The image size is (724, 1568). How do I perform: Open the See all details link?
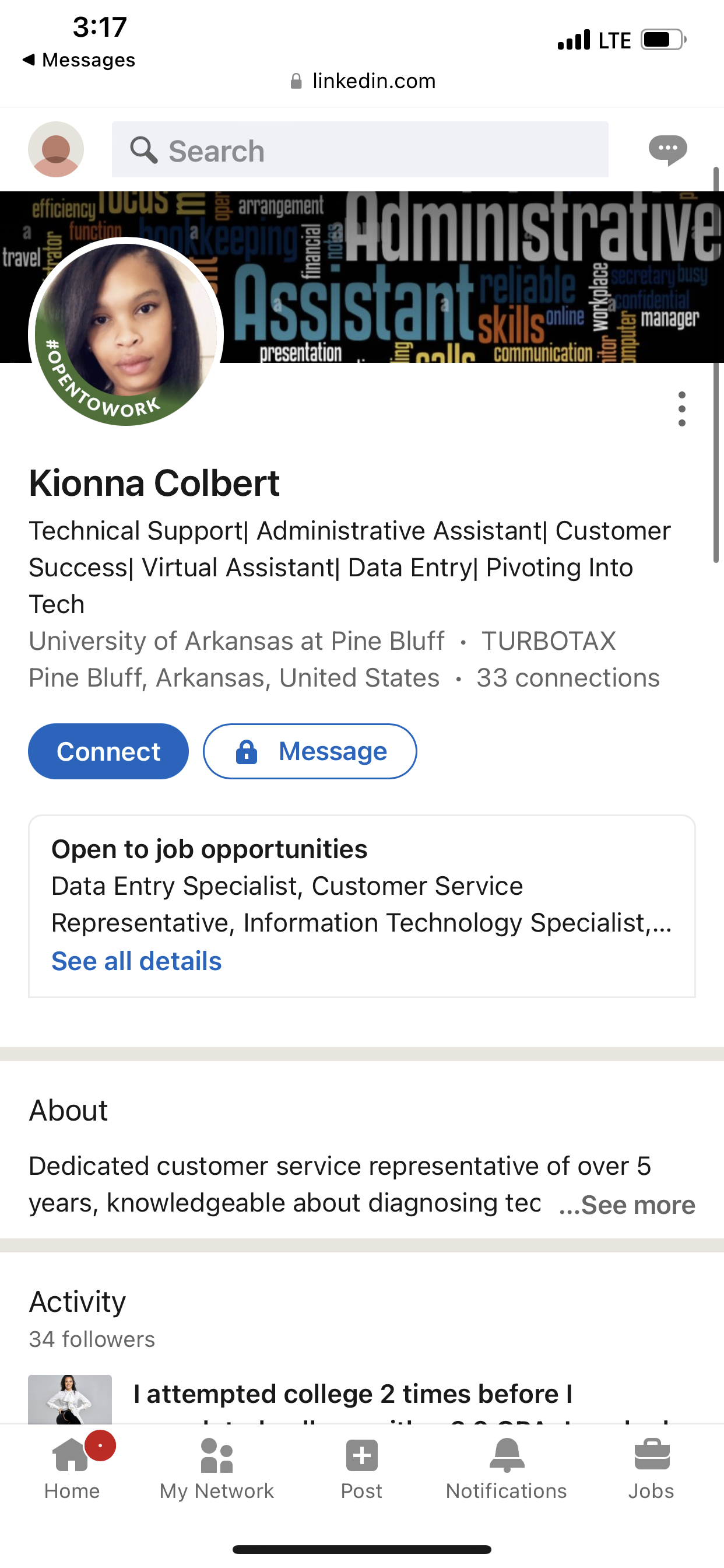point(136,961)
